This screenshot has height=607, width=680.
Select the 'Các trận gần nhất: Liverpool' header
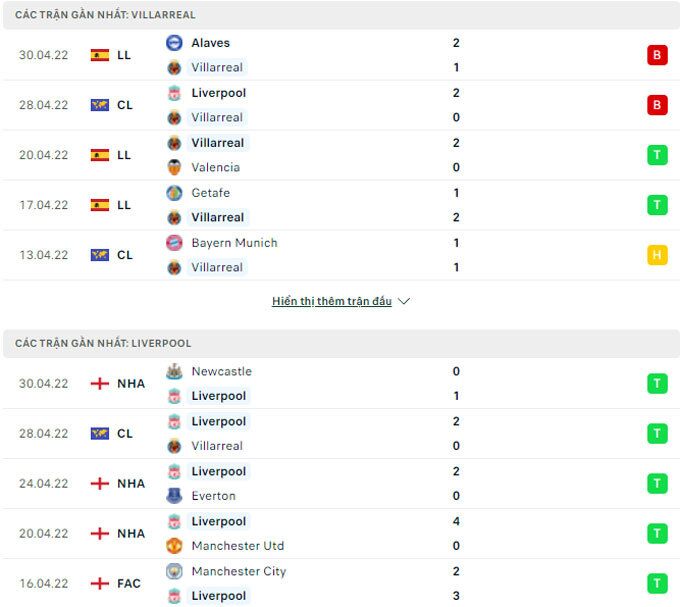[x=103, y=343]
